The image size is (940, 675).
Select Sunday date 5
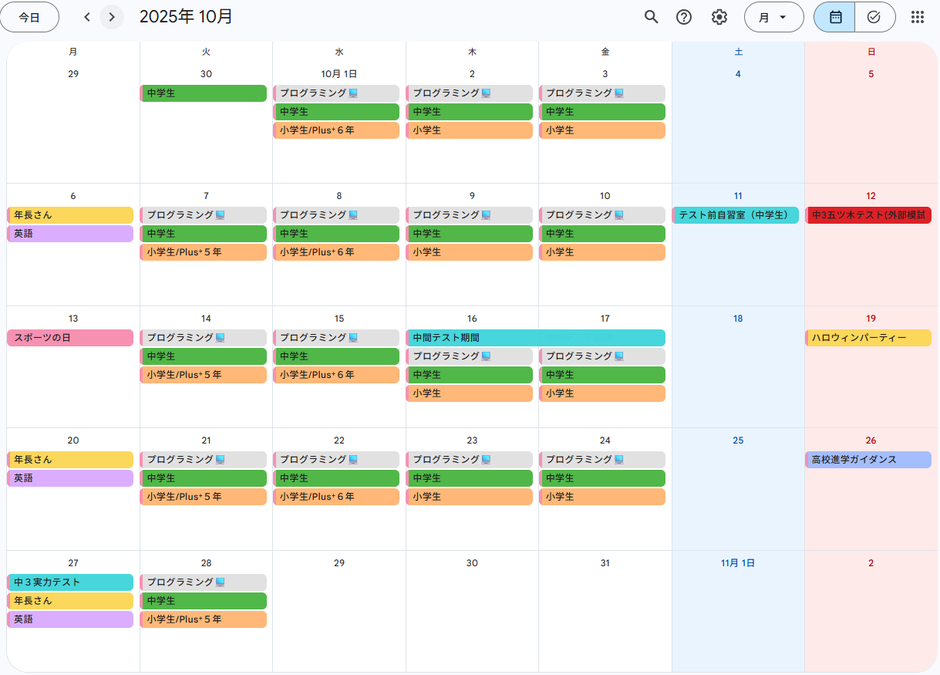coord(871,74)
